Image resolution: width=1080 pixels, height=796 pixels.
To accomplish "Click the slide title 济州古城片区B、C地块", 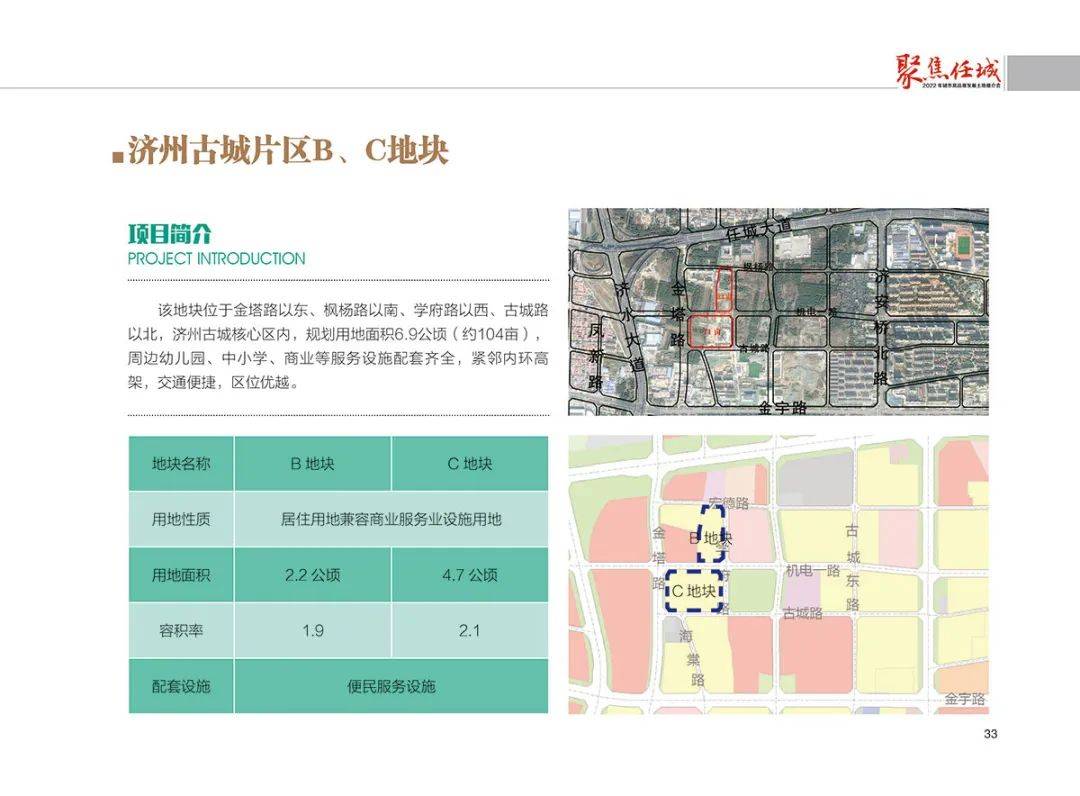I will click(x=288, y=151).
